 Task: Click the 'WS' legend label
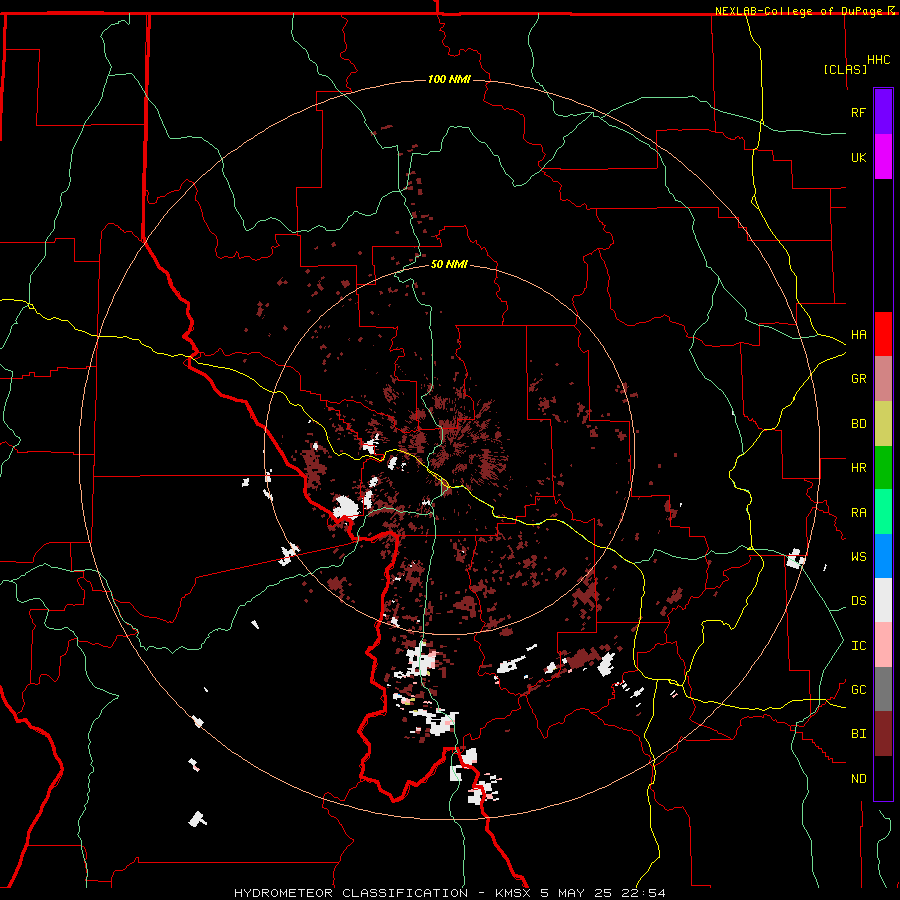pyautogui.click(x=858, y=557)
